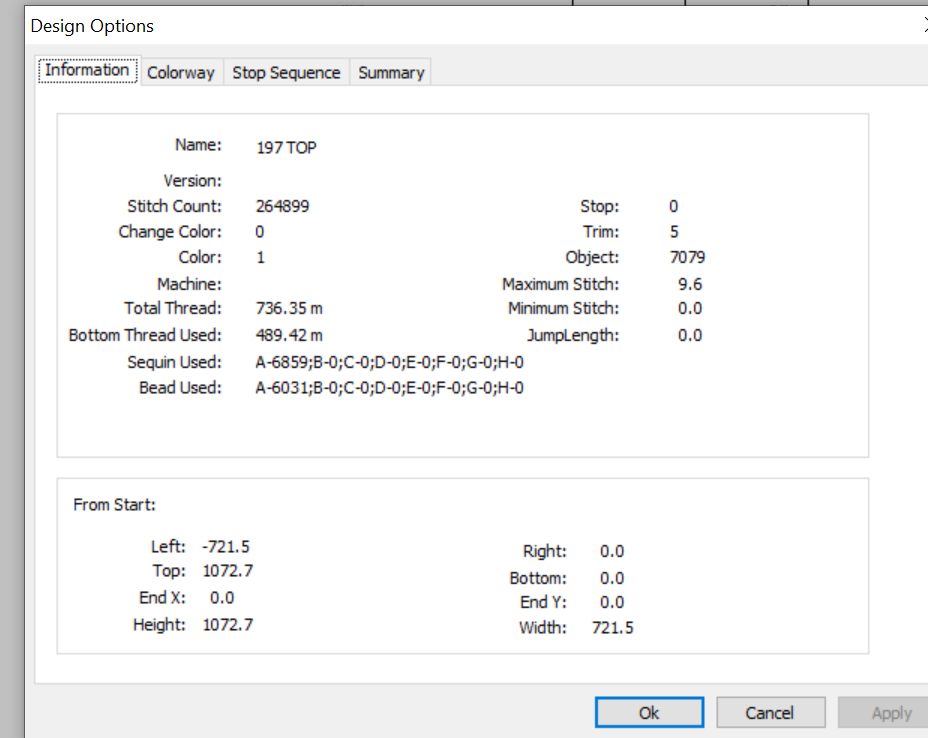Click the Bottom Thread Used value 489.42 m
928x738 pixels.
point(289,336)
